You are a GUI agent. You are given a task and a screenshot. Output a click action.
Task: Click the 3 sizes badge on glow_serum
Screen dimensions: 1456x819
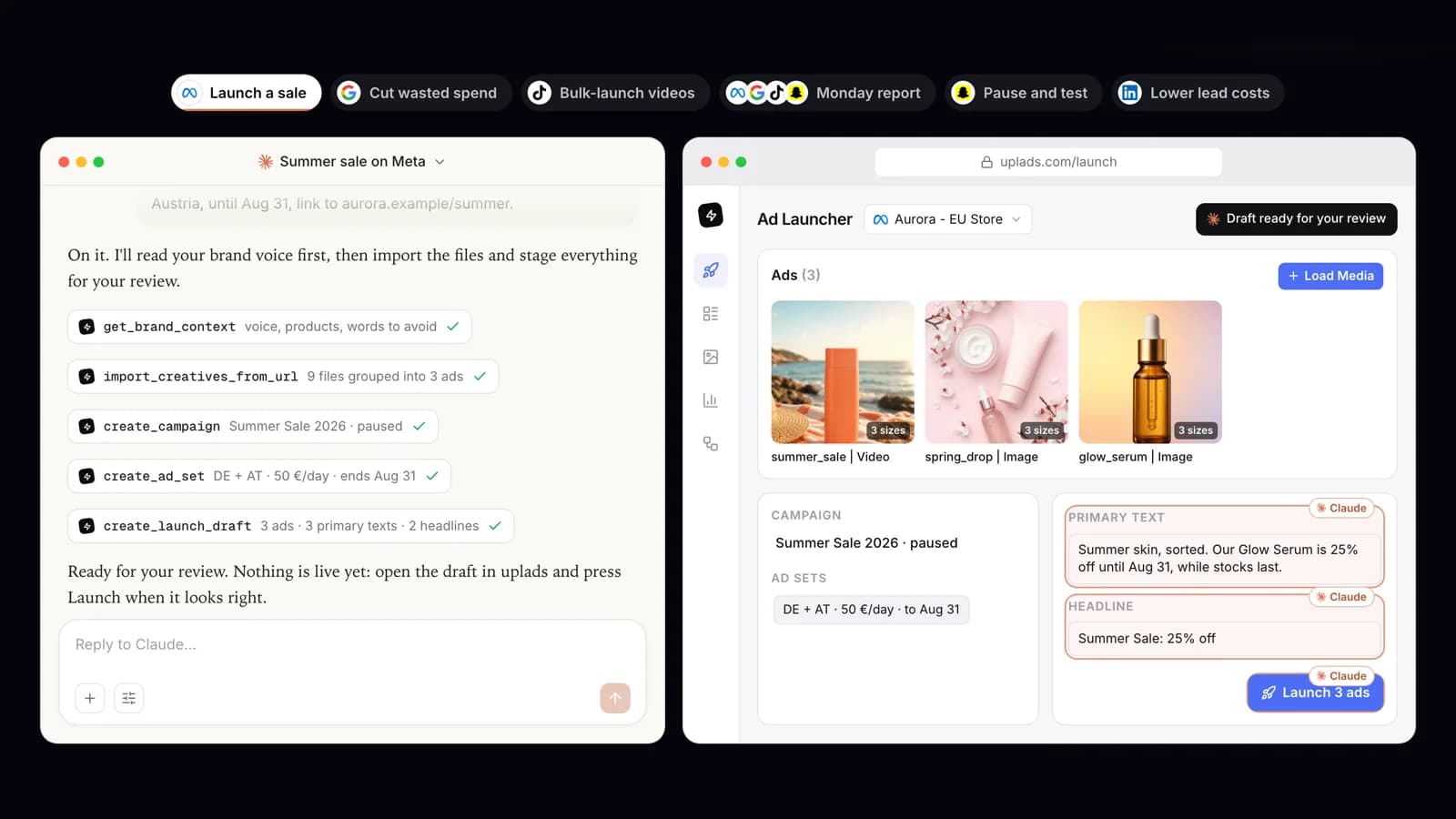click(1195, 430)
